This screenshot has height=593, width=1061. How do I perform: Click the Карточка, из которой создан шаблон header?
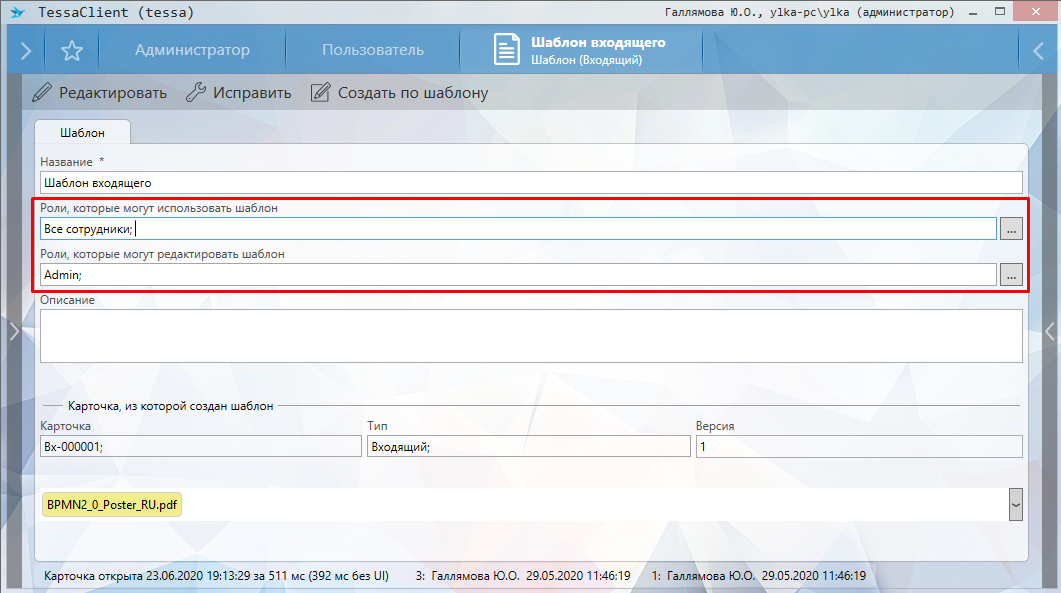[x=171, y=406]
